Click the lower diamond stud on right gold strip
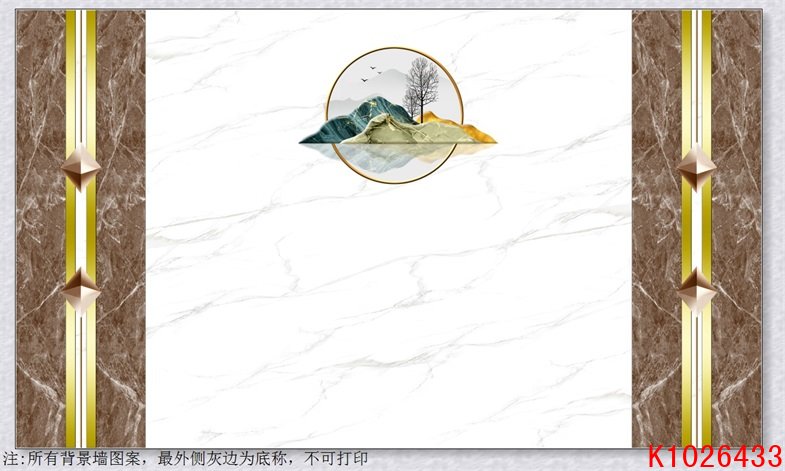Viewport: 785px width, 471px height. tap(696, 292)
